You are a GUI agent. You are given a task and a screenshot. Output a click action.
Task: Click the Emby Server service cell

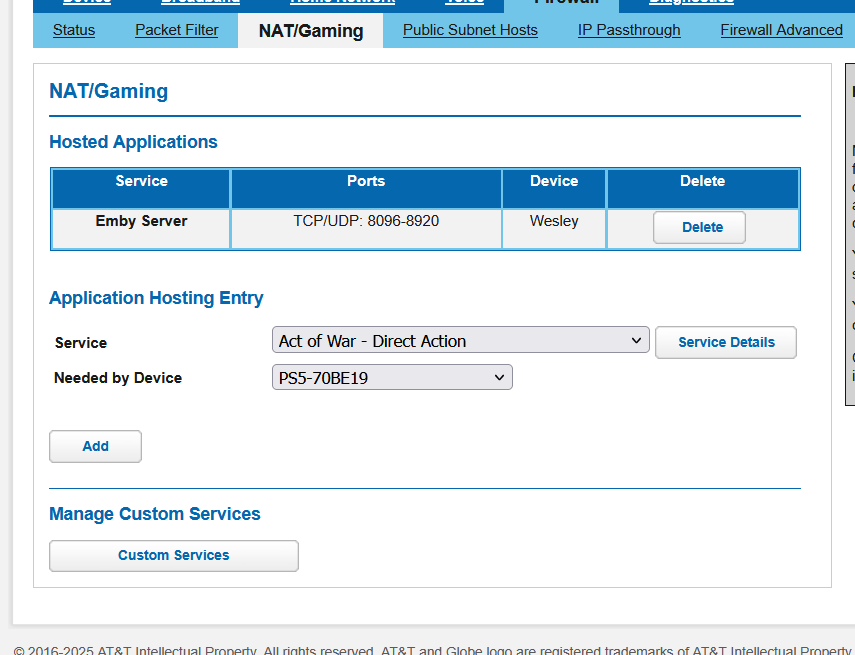(x=141, y=229)
